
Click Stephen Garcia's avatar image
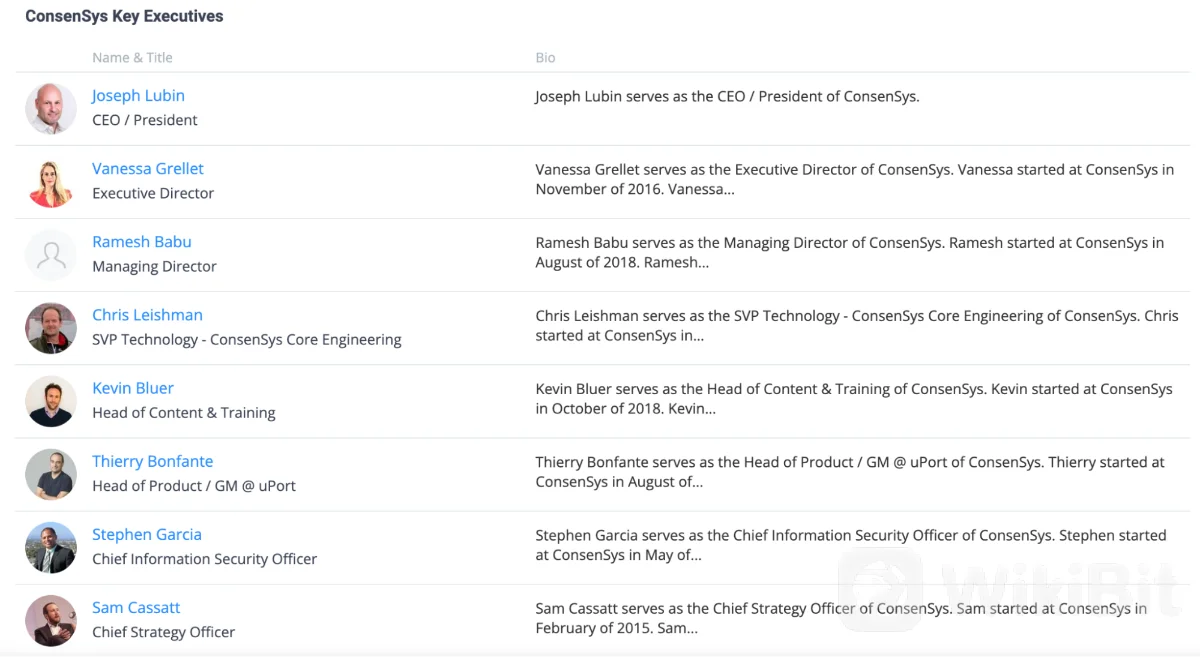[50, 547]
